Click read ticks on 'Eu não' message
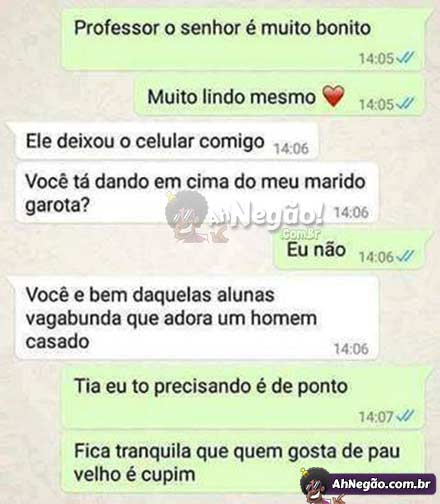This screenshot has width=440, height=504. [x=406, y=256]
